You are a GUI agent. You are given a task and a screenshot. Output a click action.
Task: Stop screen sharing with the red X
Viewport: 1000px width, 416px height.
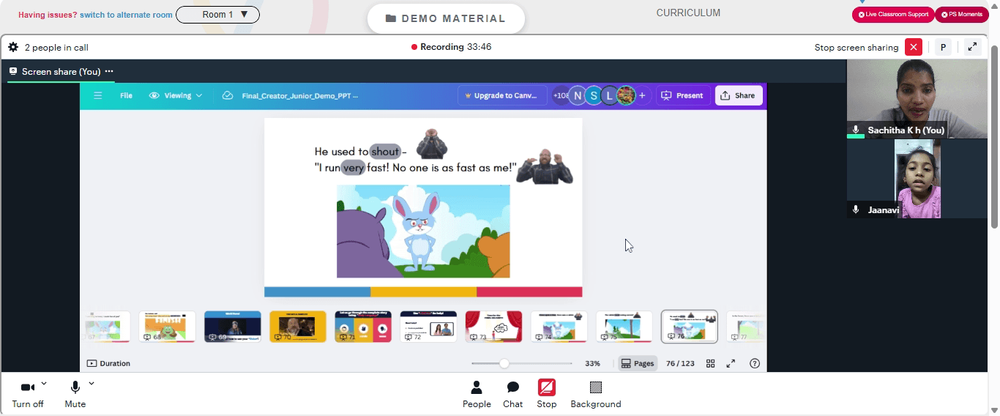coord(913,47)
